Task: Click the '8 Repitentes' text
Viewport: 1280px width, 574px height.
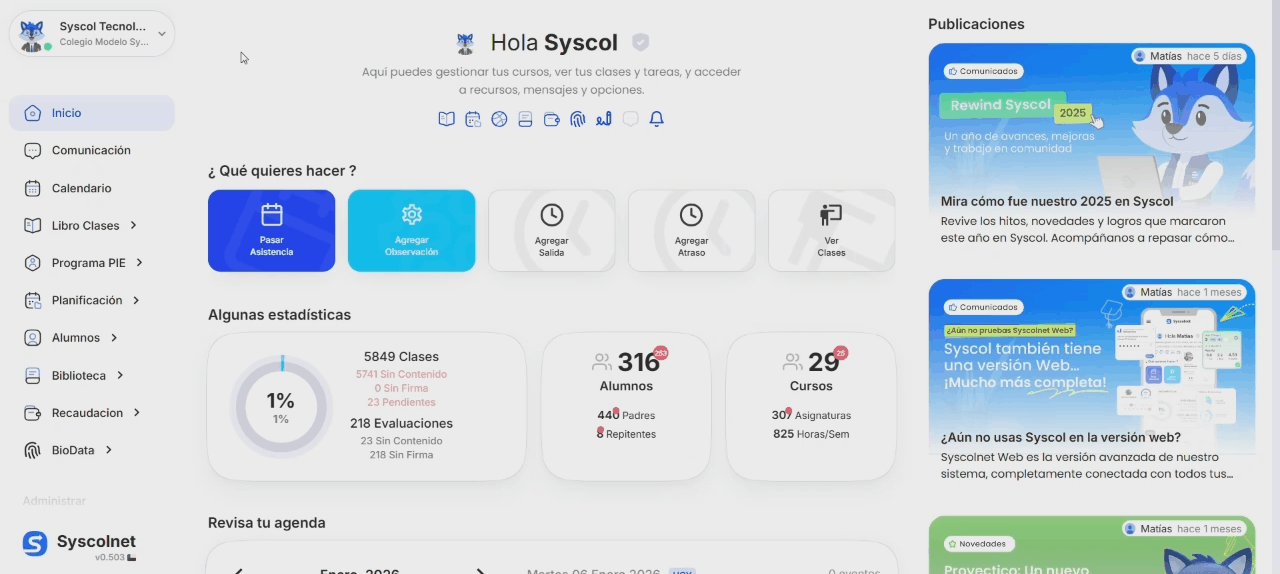Action: click(626, 434)
